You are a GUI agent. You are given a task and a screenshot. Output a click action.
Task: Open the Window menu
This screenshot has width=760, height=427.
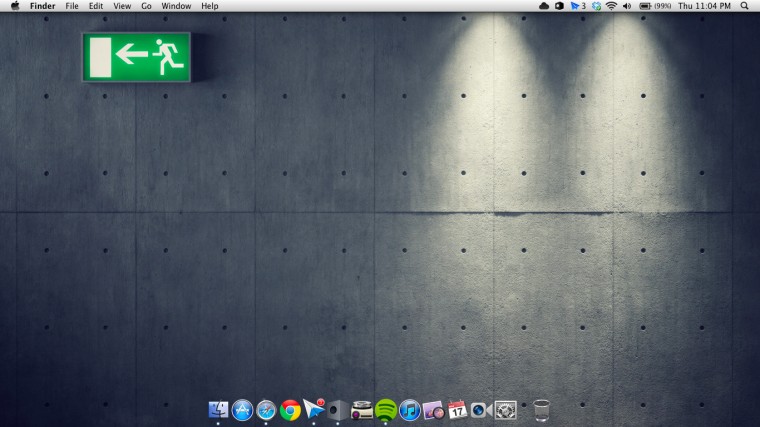pos(176,6)
